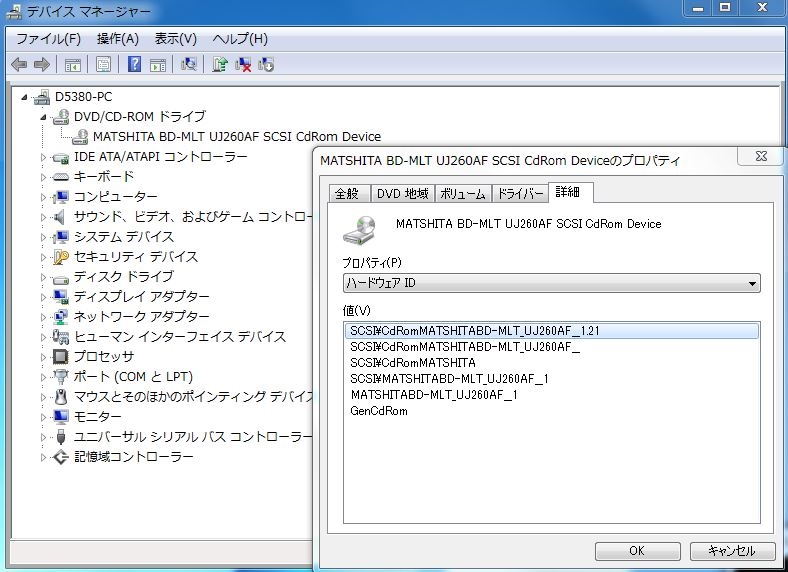
Task: Click the DVD/CD-ROM ドライブ category icon
Action: pos(61,117)
